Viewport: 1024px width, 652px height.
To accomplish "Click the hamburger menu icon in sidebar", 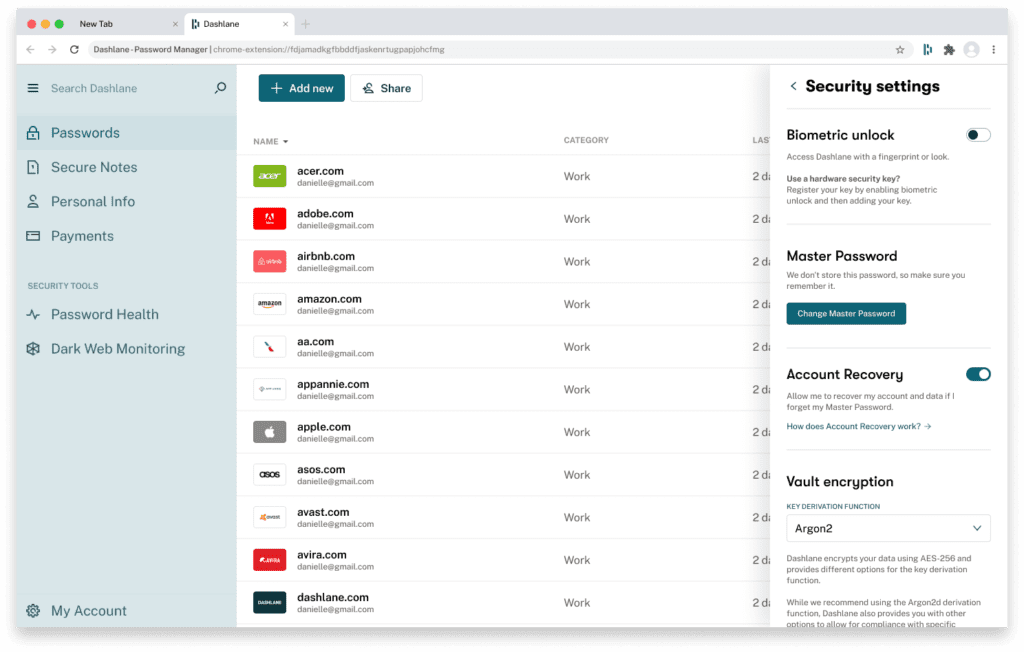I will coord(33,88).
